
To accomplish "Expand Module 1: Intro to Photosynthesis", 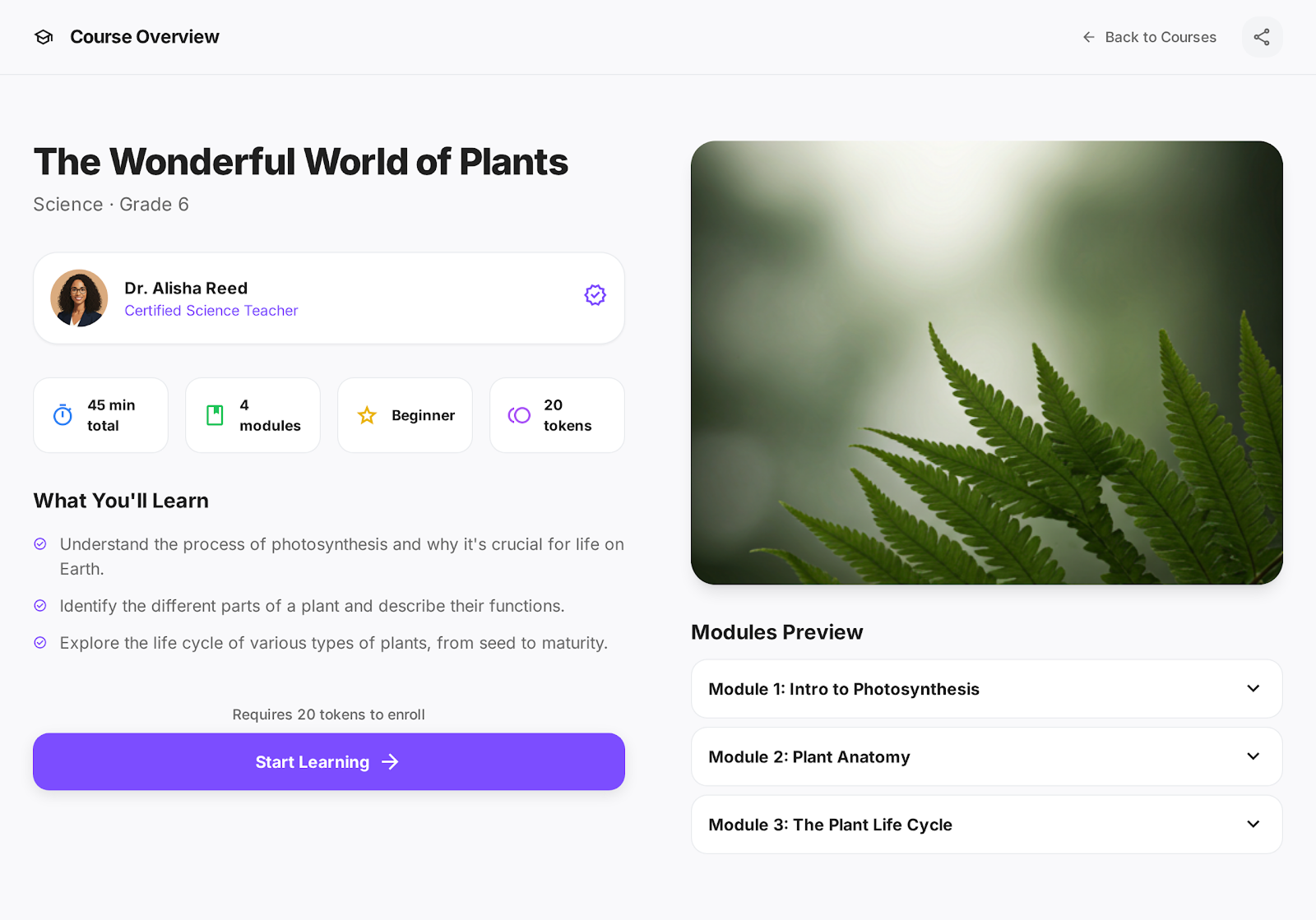I will [985, 689].
